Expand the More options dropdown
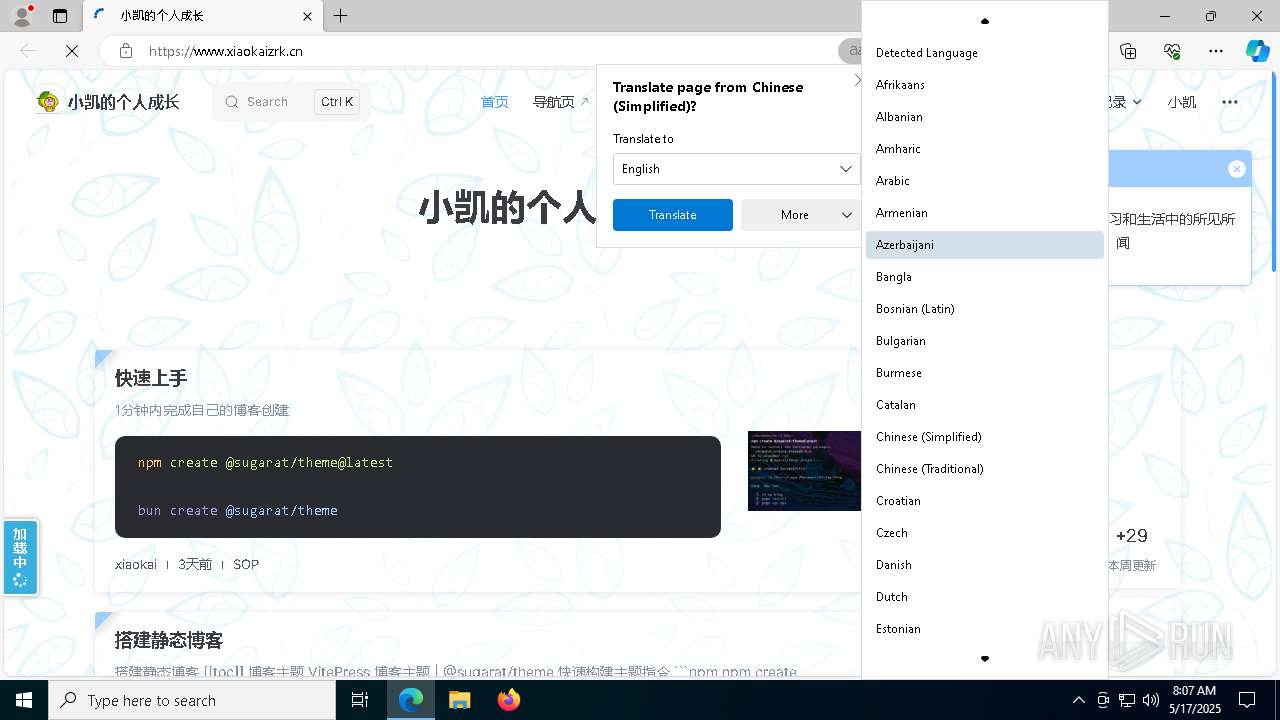1280x720 pixels. click(x=800, y=215)
